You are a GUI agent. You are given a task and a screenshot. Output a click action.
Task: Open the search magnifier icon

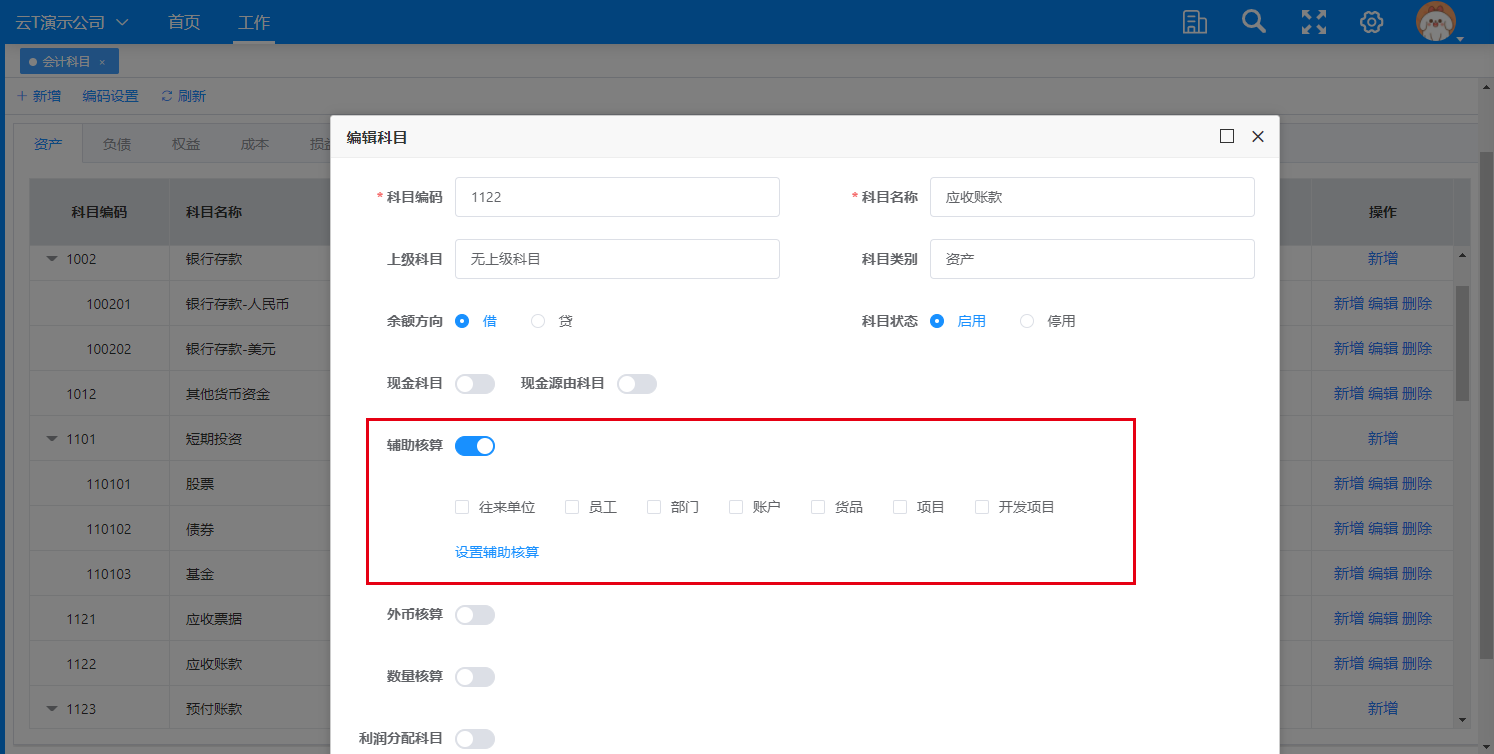pyautogui.click(x=1253, y=22)
